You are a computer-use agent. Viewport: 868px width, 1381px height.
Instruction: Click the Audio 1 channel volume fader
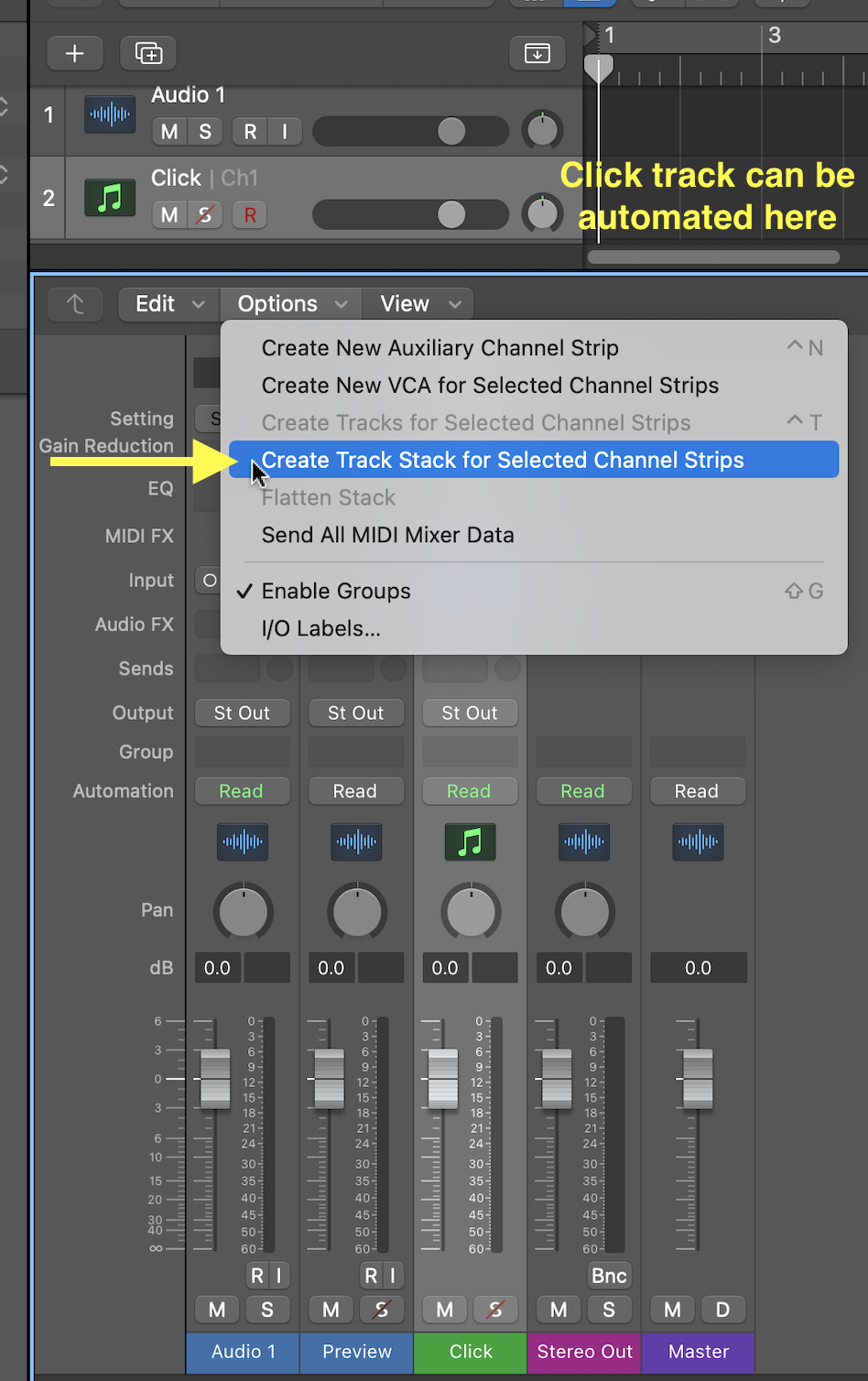pyautogui.click(x=215, y=1079)
